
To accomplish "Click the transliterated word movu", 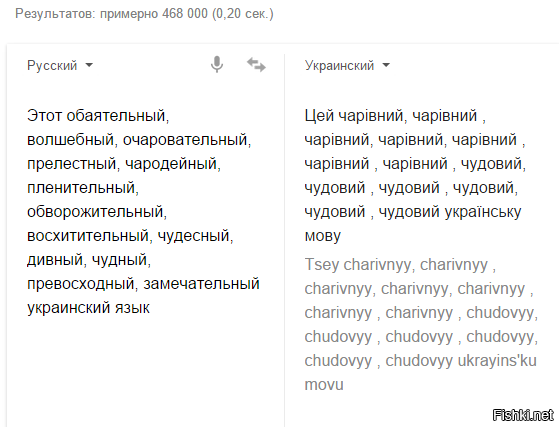I will [324, 385].
